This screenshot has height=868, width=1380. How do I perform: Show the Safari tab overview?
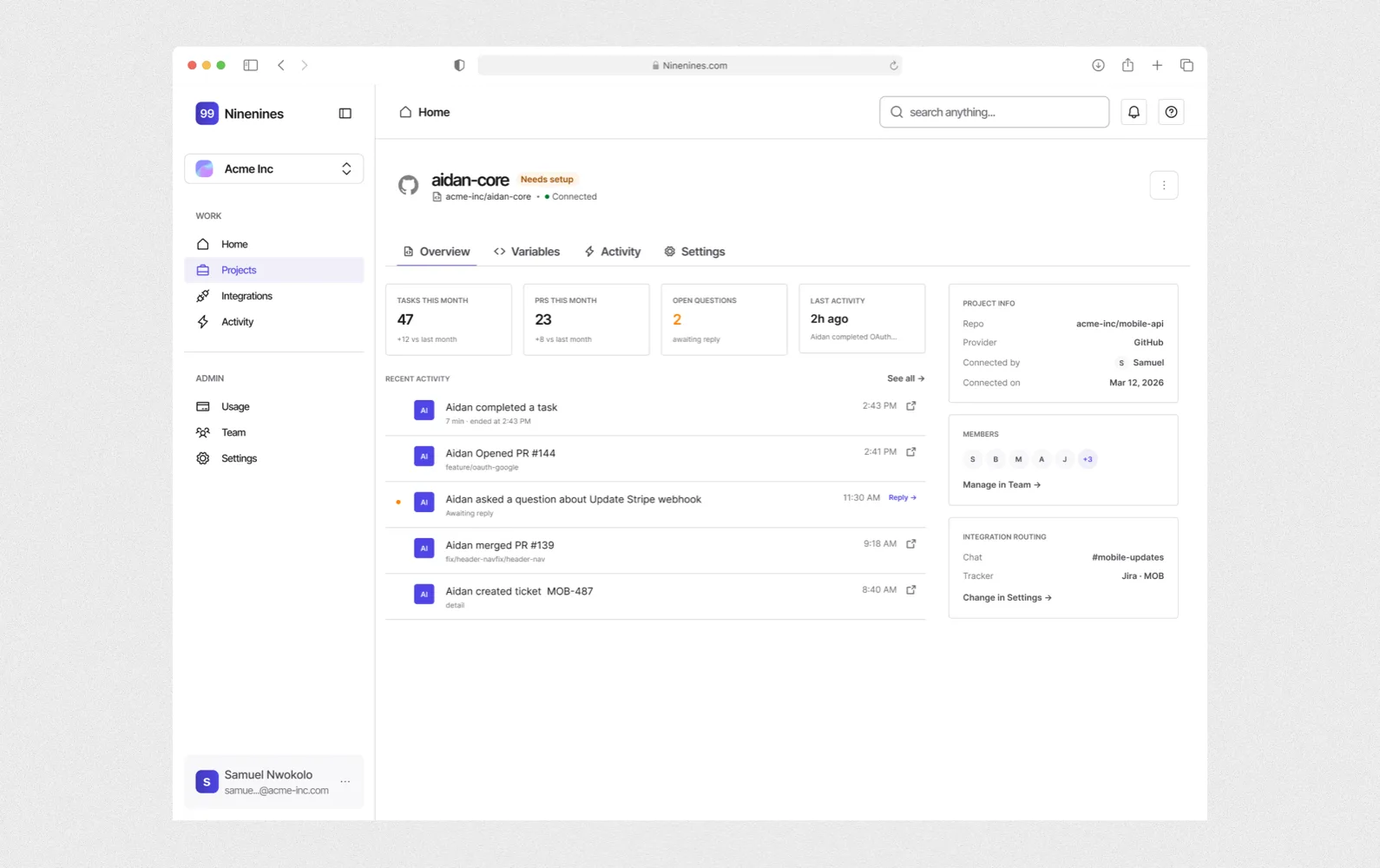tap(1186, 65)
